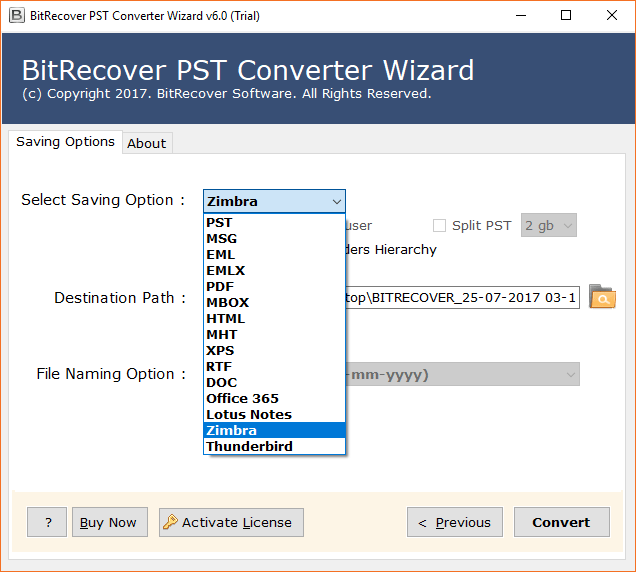Screen dimensions: 636x572
Task: Enable the Split PST checkbox
Action: [x=439, y=226]
